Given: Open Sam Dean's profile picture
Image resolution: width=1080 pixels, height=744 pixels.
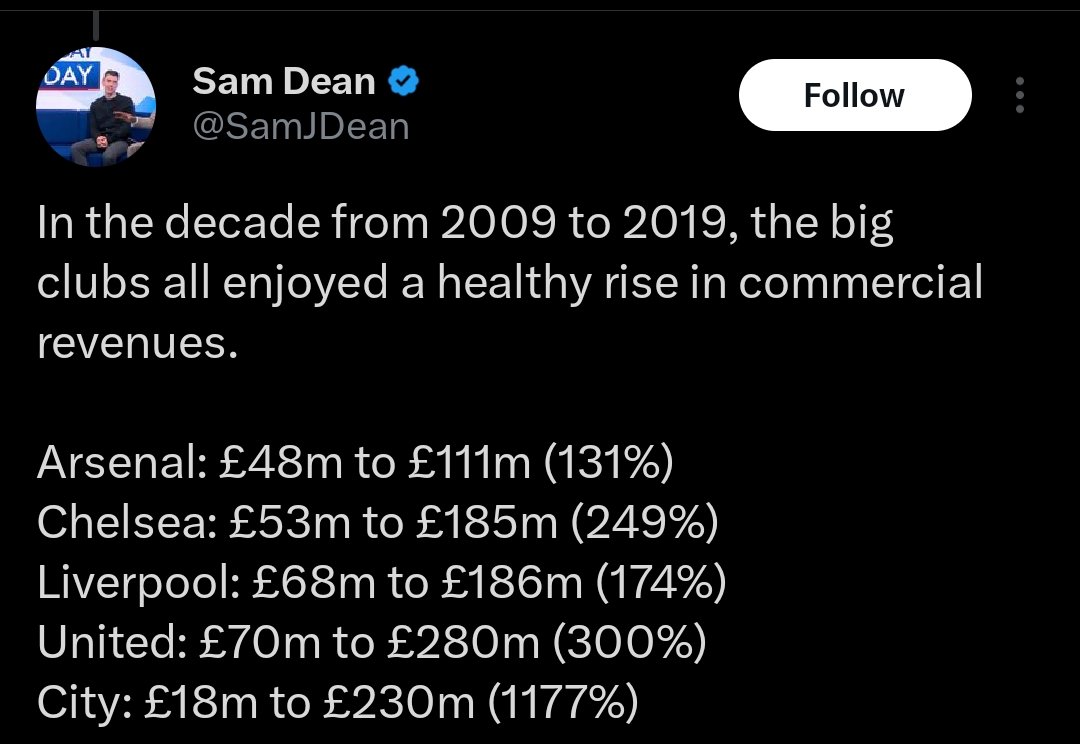Looking at the screenshot, I should tap(96, 107).
